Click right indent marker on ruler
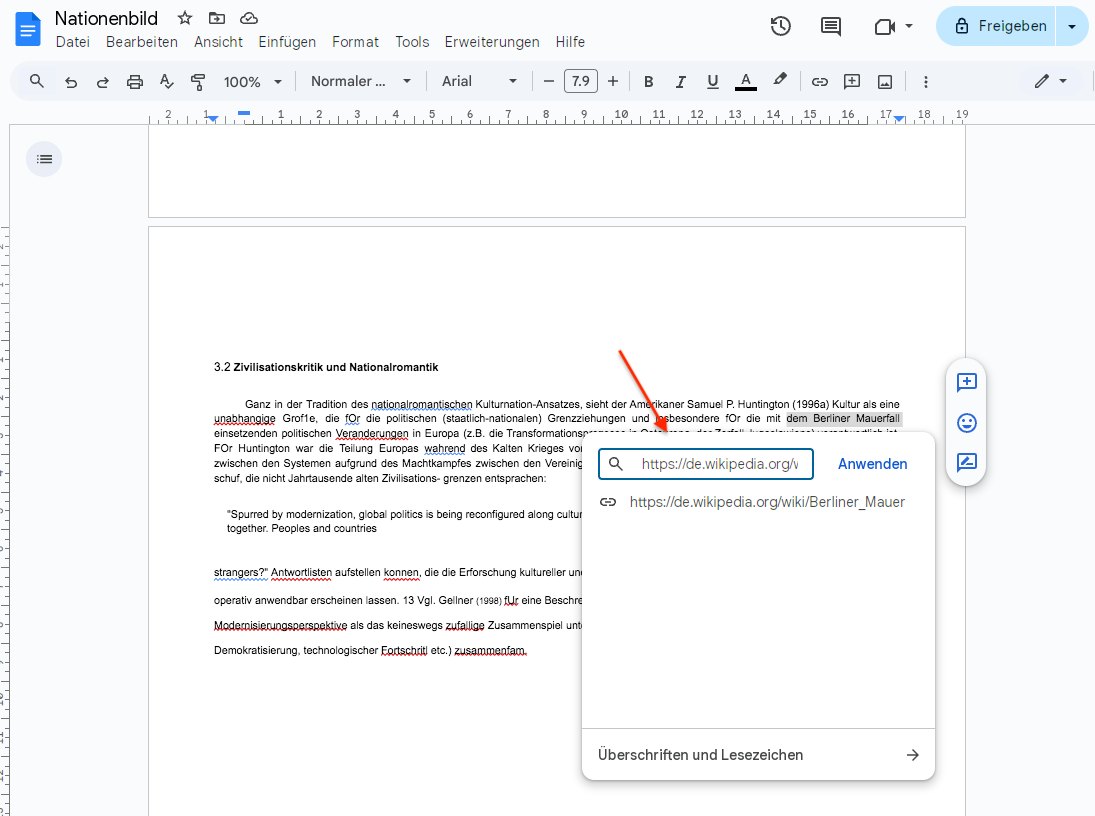This screenshot has height=816, width=1095. point(899,119)
